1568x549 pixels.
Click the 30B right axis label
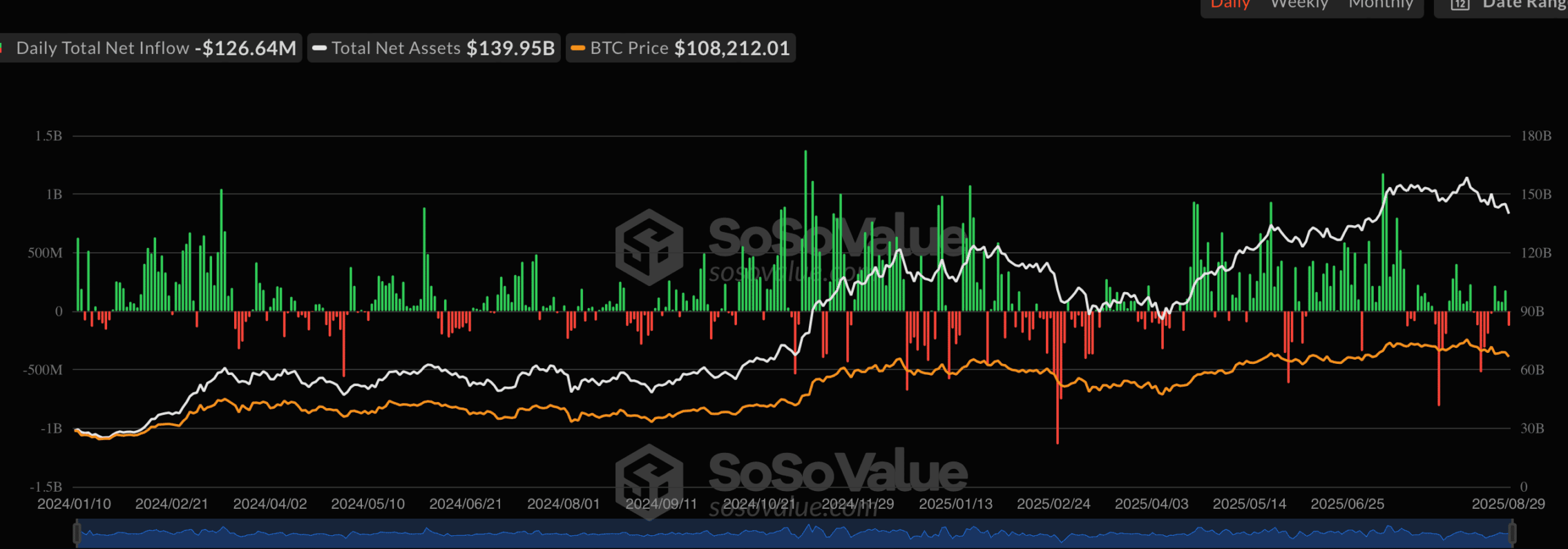[1531, 428]
